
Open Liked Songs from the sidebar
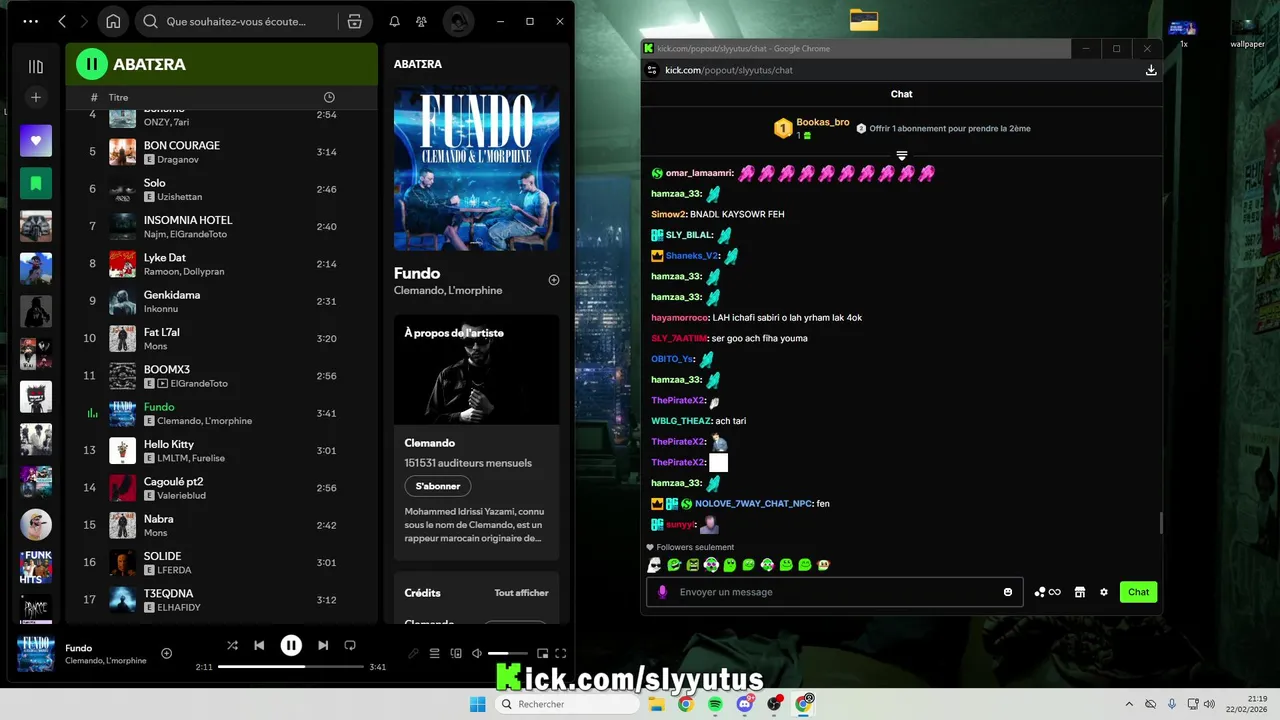tap(36, 141)
